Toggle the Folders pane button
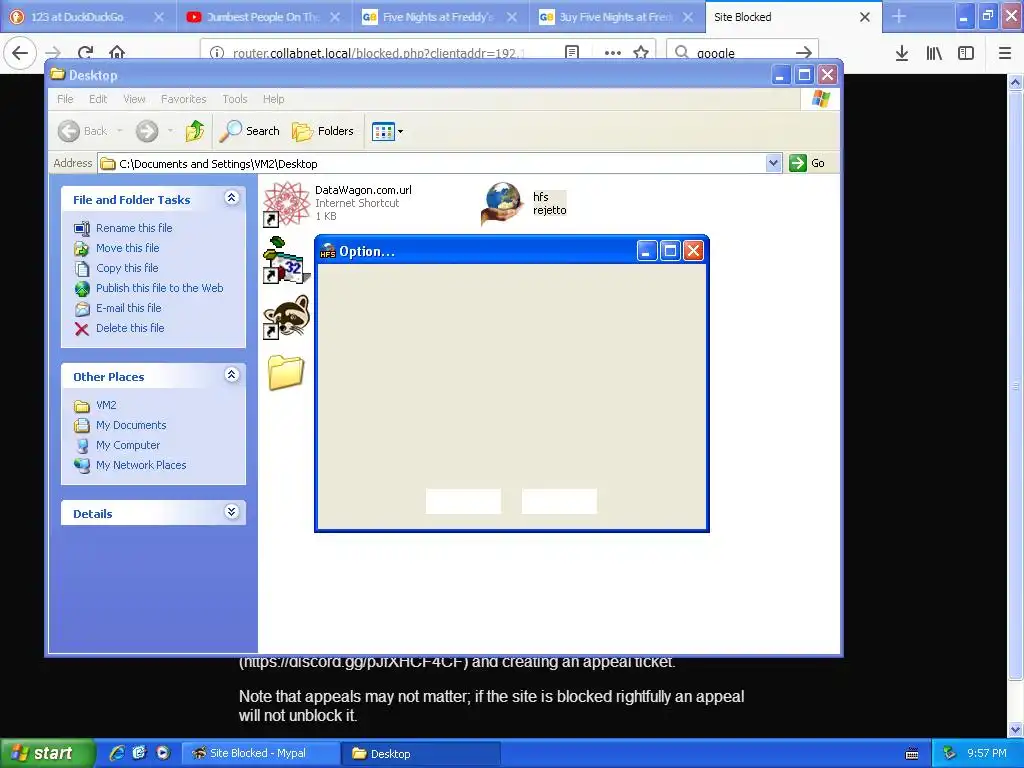This screenshot has height=768, width=1024. pos(323,131)
